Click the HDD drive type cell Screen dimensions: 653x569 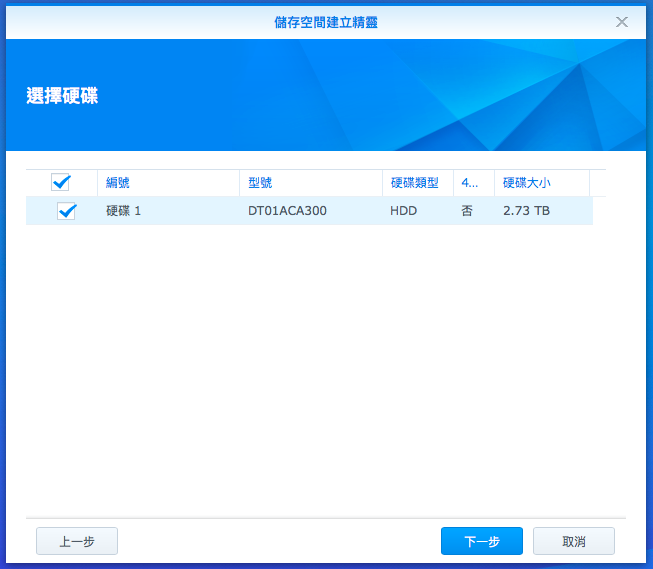tap(403, 211)
